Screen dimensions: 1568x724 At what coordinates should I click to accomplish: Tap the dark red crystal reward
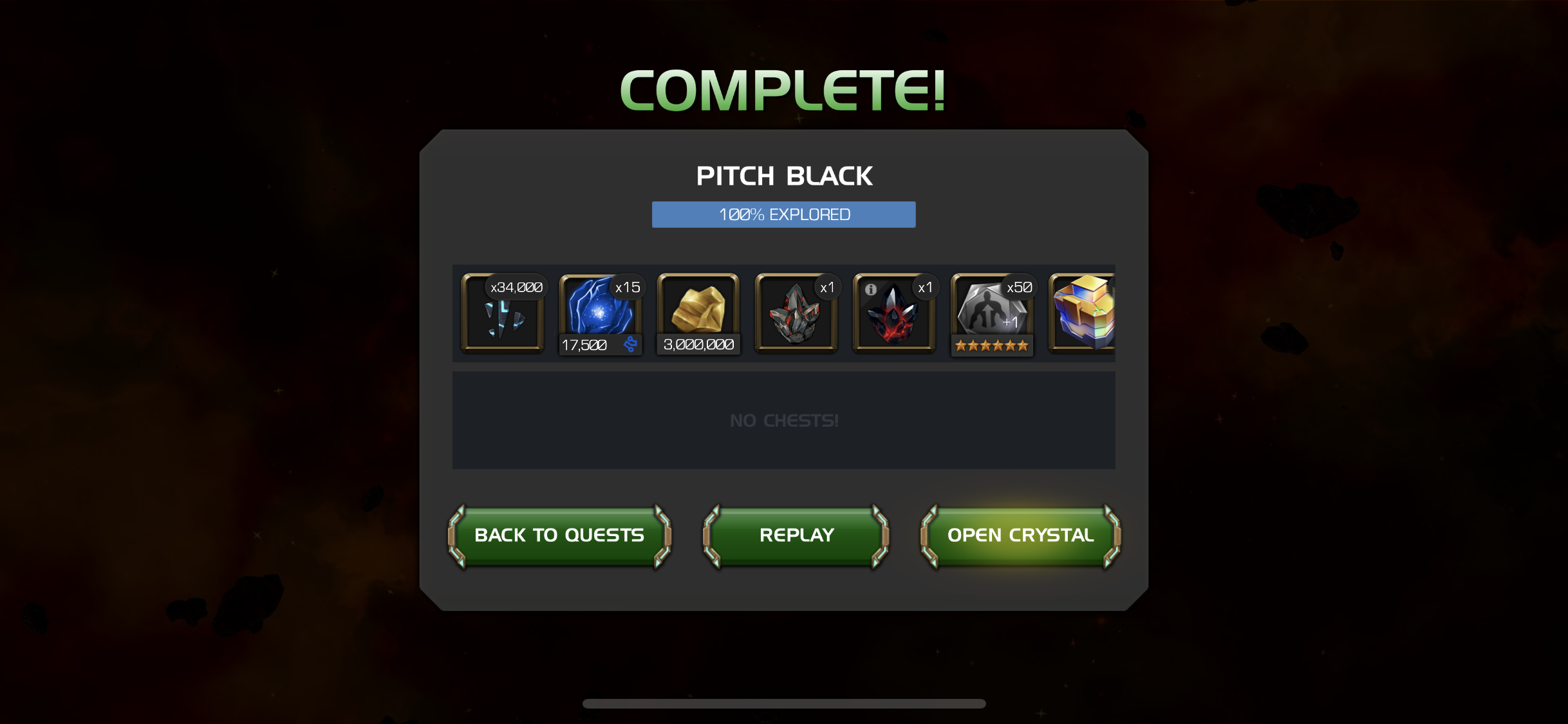pos(894,313)
